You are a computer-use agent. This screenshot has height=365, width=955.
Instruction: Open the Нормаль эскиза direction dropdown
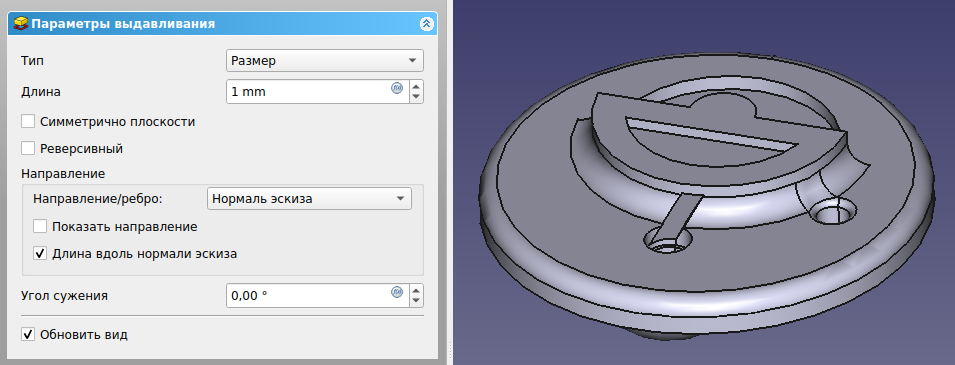(309, 199)
